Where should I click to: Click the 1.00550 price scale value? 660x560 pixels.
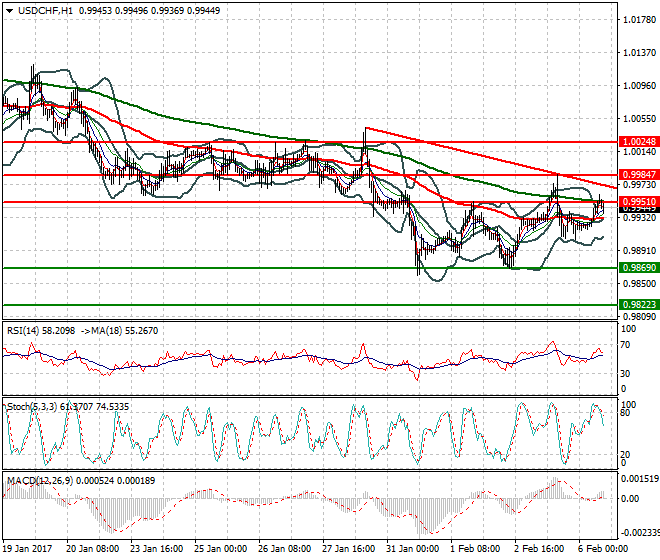(640, 119)
